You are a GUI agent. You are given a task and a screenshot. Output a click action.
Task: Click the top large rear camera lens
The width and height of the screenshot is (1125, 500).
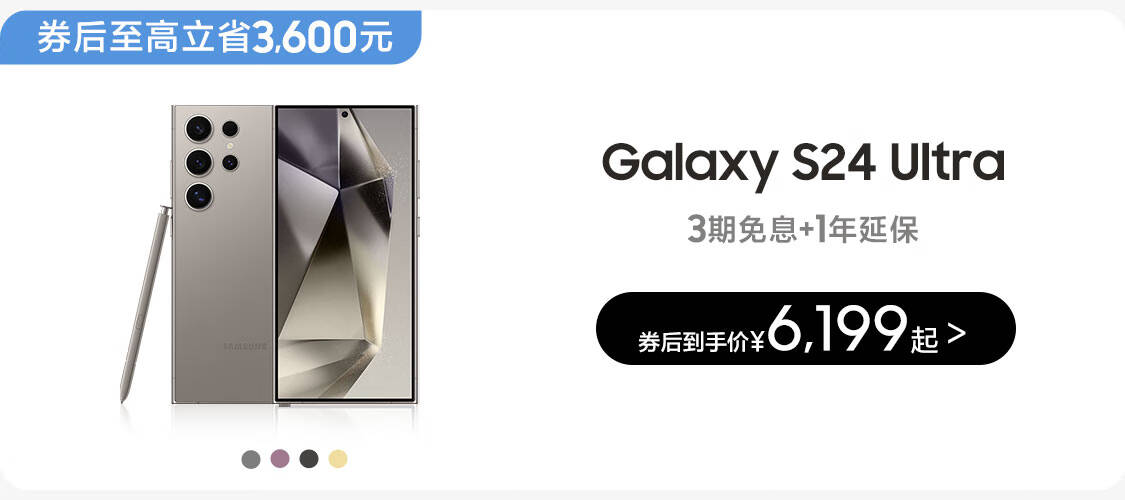[199, 128]
